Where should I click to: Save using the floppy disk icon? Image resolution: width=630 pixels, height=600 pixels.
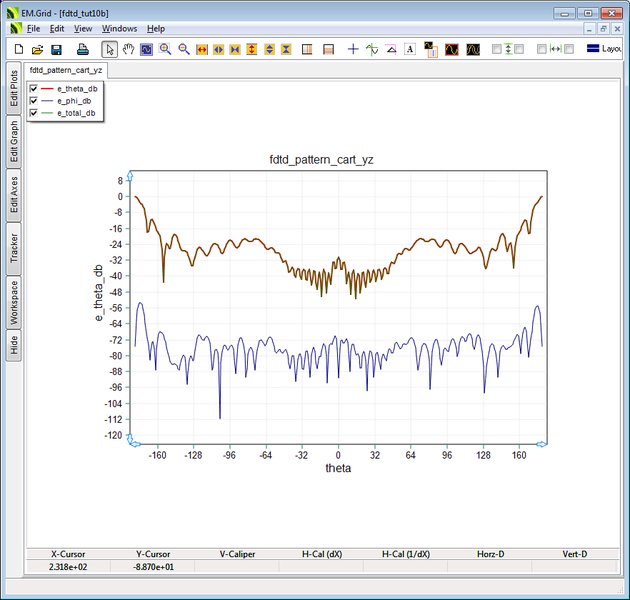[56, 49]
